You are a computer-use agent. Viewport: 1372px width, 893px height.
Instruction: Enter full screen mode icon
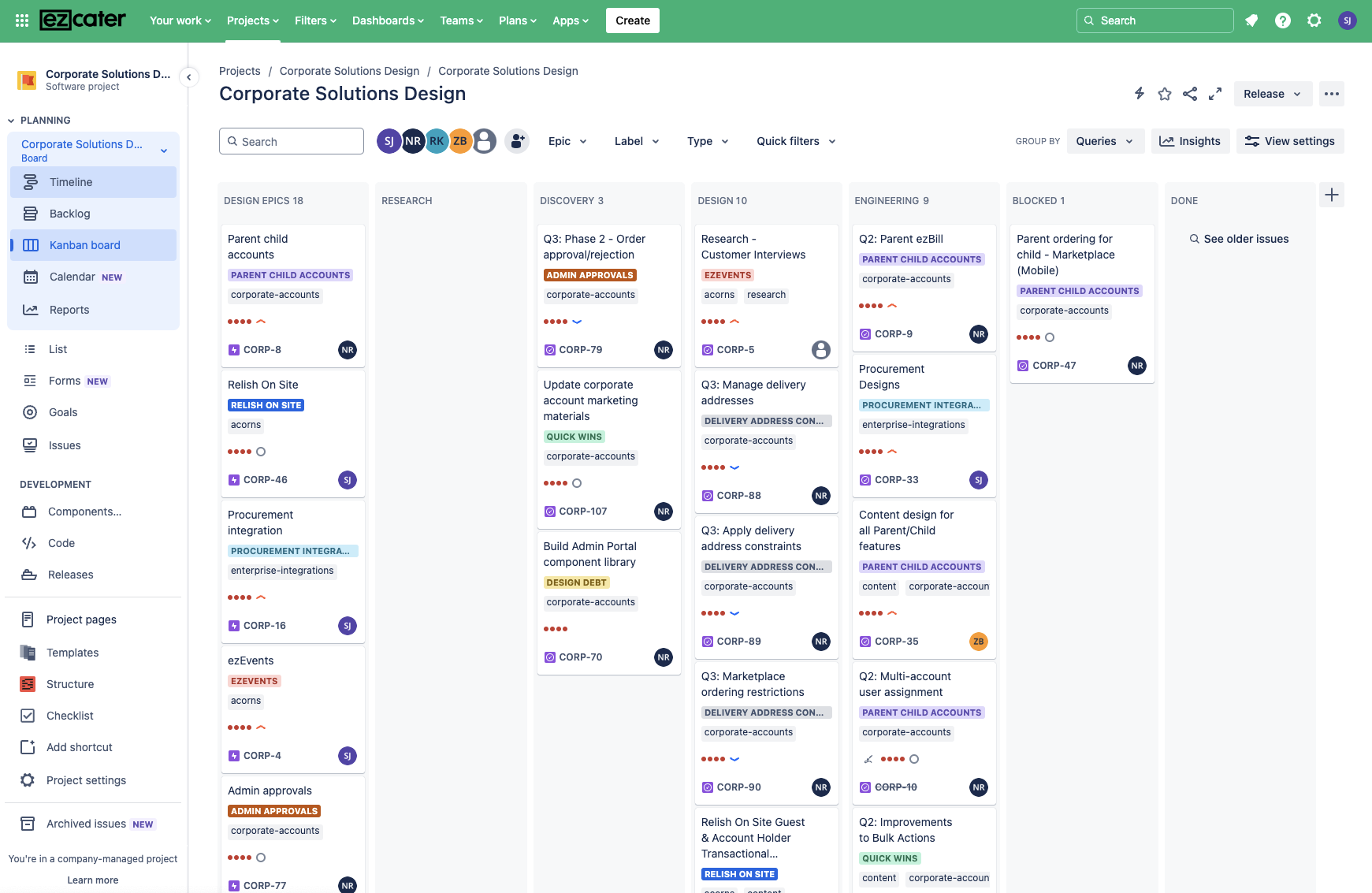tap(1215, 94)
